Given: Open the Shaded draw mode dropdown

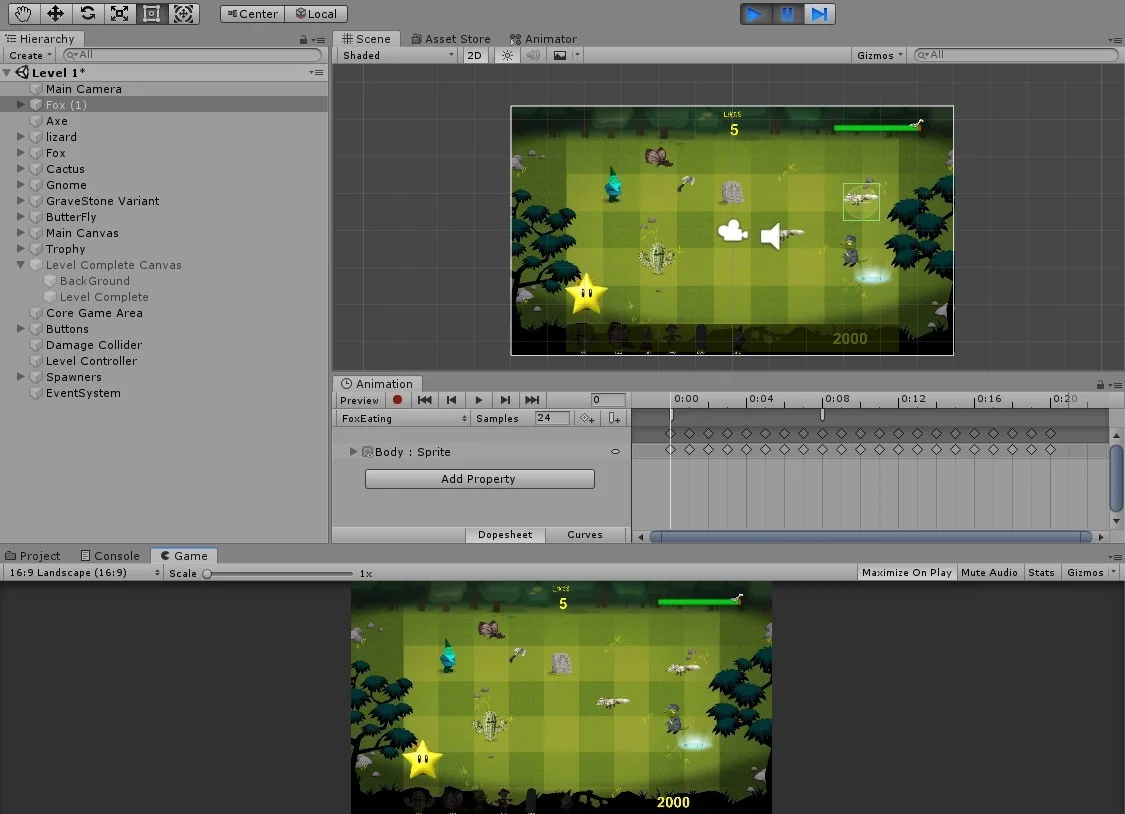Looking at the screenshot, I should pyautogui.click(x=398, y=55).
